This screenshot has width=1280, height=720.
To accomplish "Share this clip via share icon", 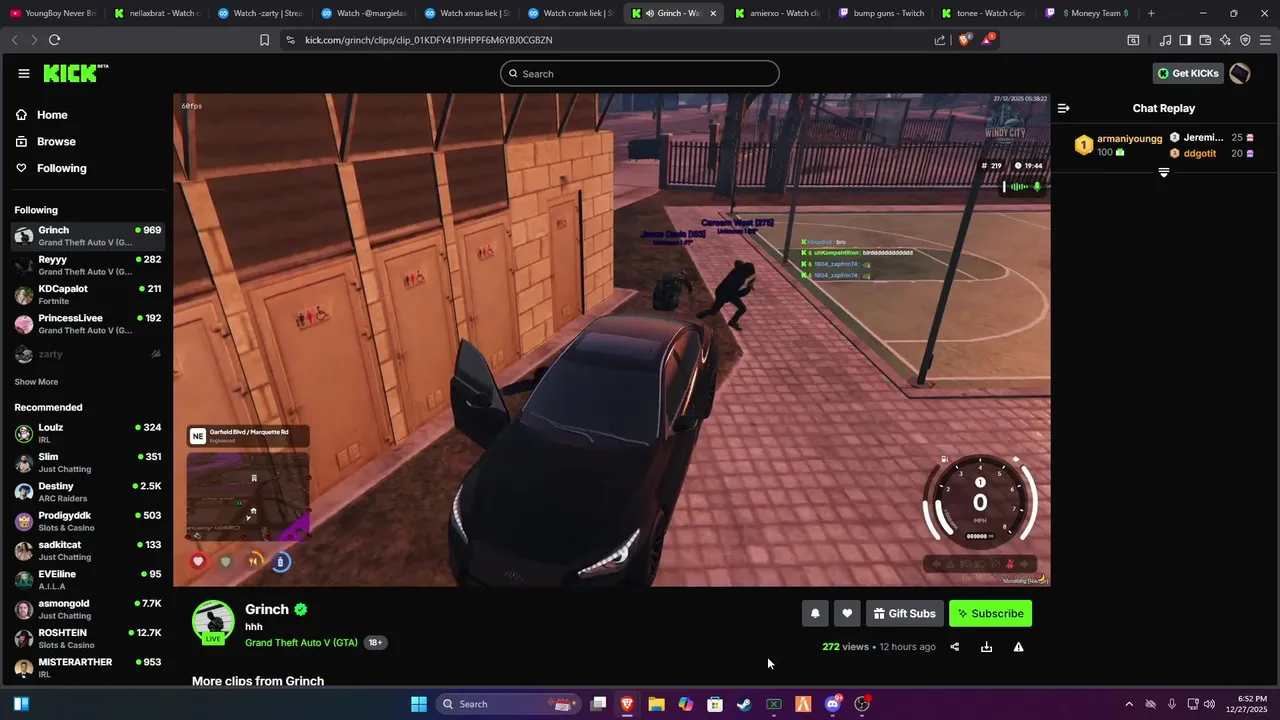I will [954, 647].
